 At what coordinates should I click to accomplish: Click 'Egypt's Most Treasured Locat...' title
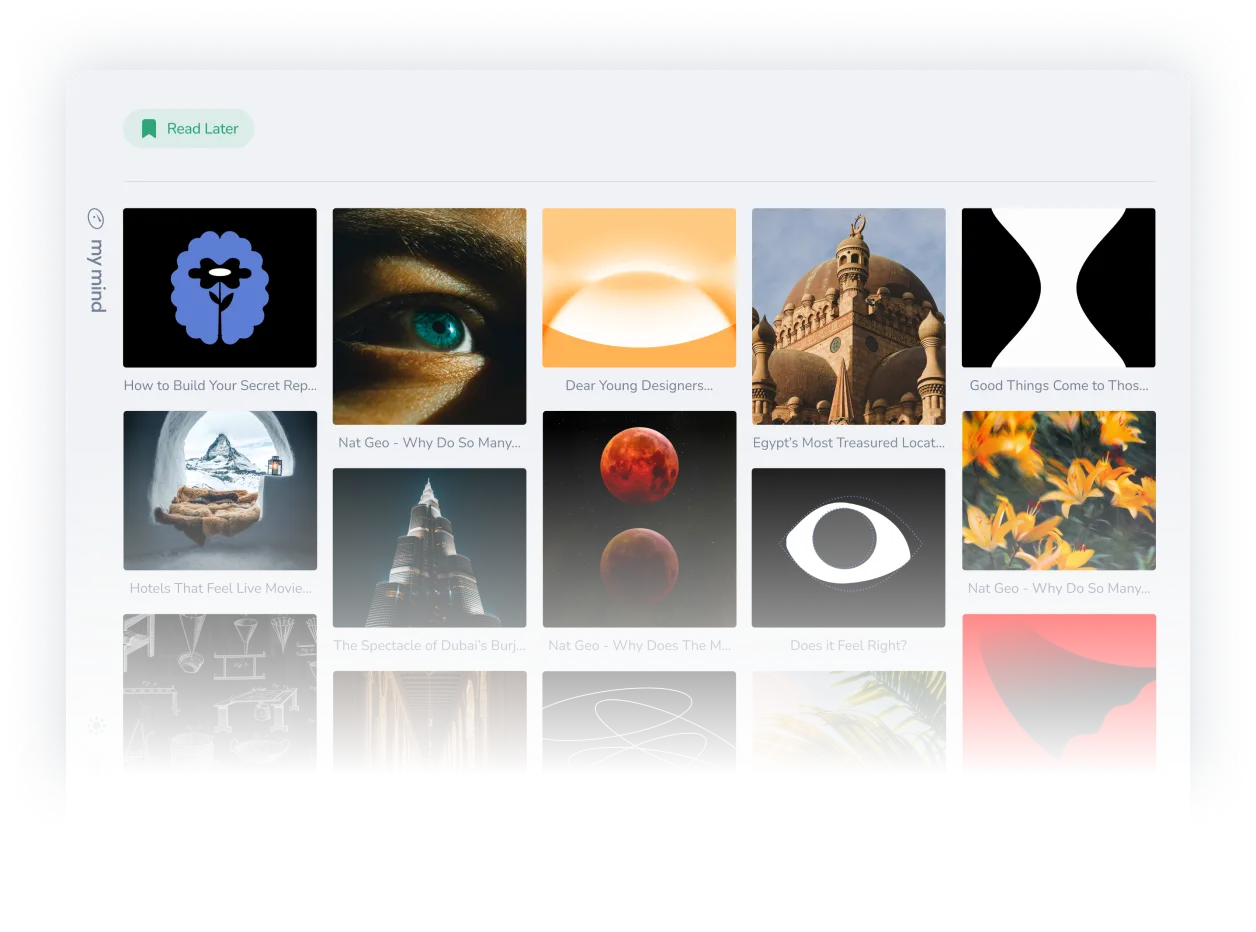pos(849,442)
